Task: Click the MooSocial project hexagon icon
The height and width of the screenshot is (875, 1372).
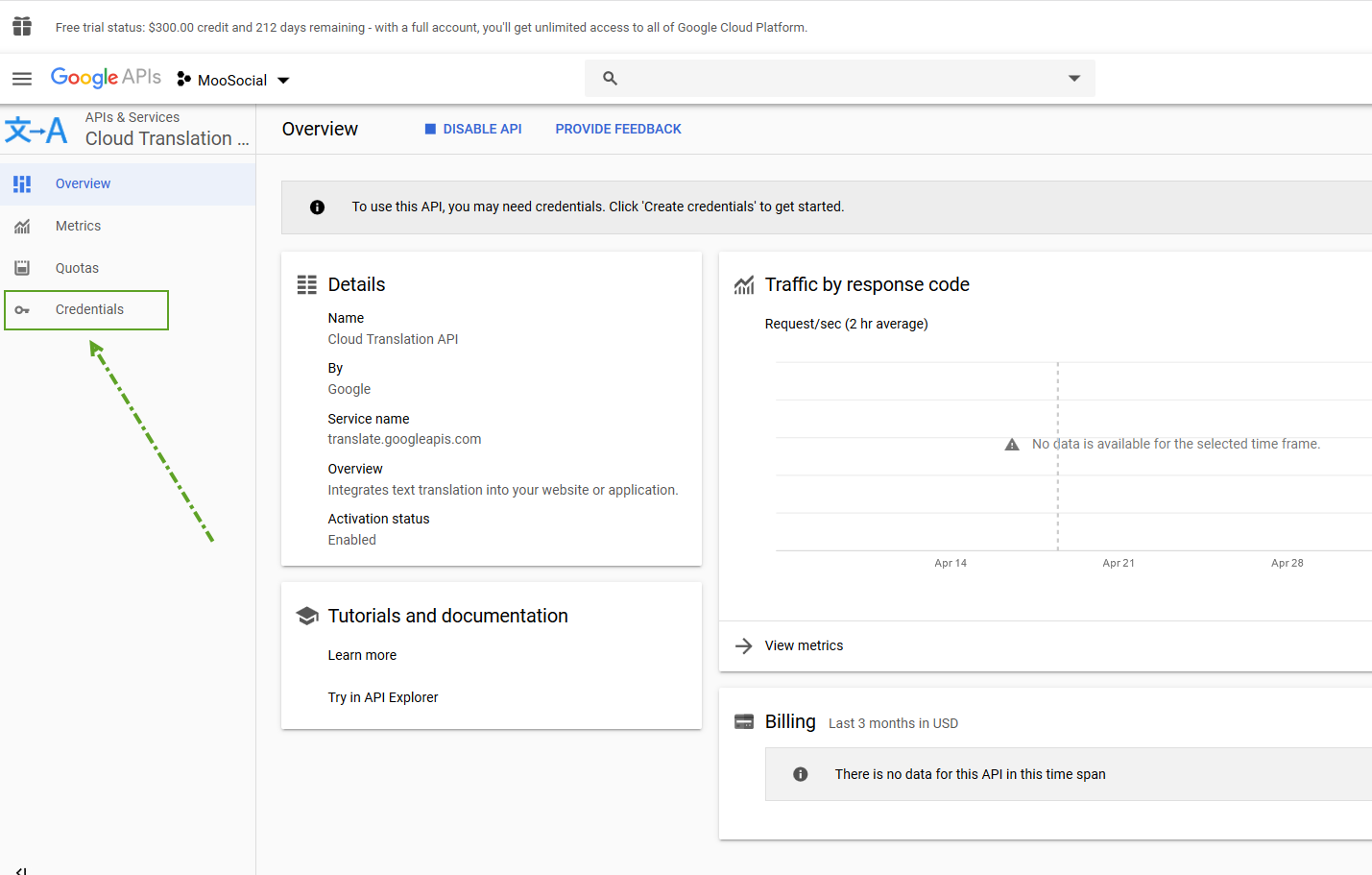Action: [183, 80]
